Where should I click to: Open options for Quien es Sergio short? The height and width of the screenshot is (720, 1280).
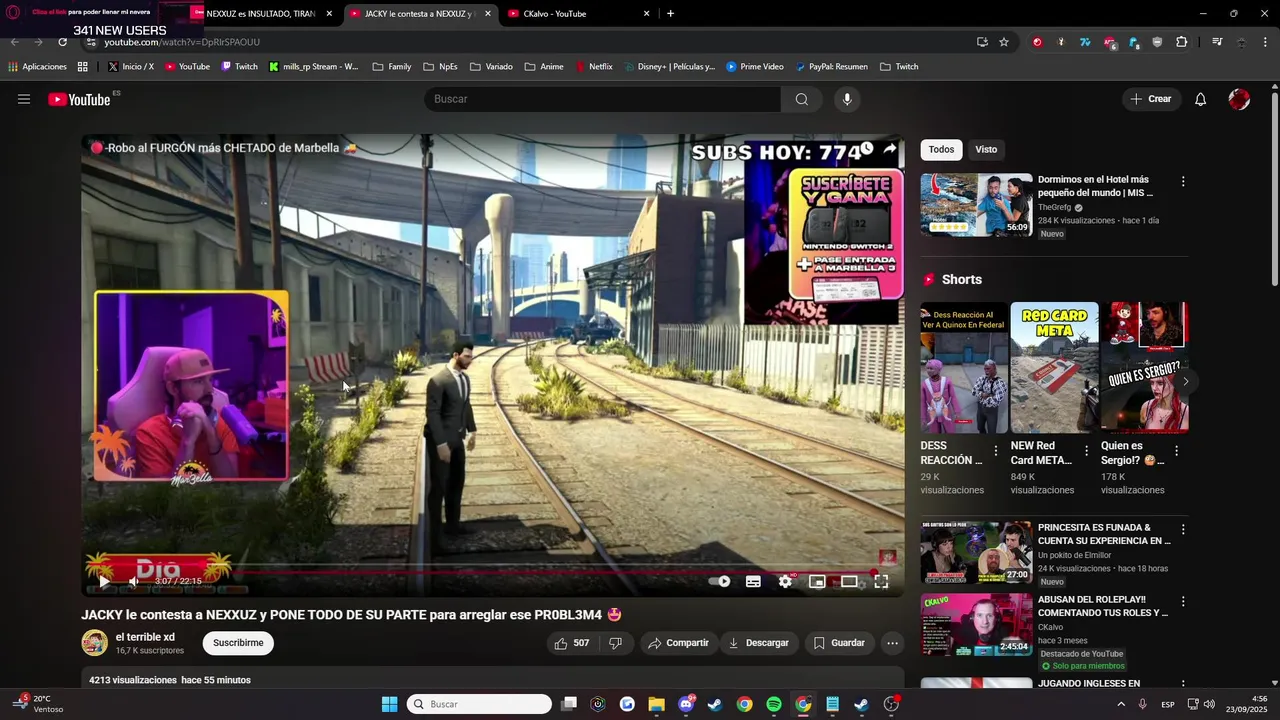click(x=1176, y=451)
